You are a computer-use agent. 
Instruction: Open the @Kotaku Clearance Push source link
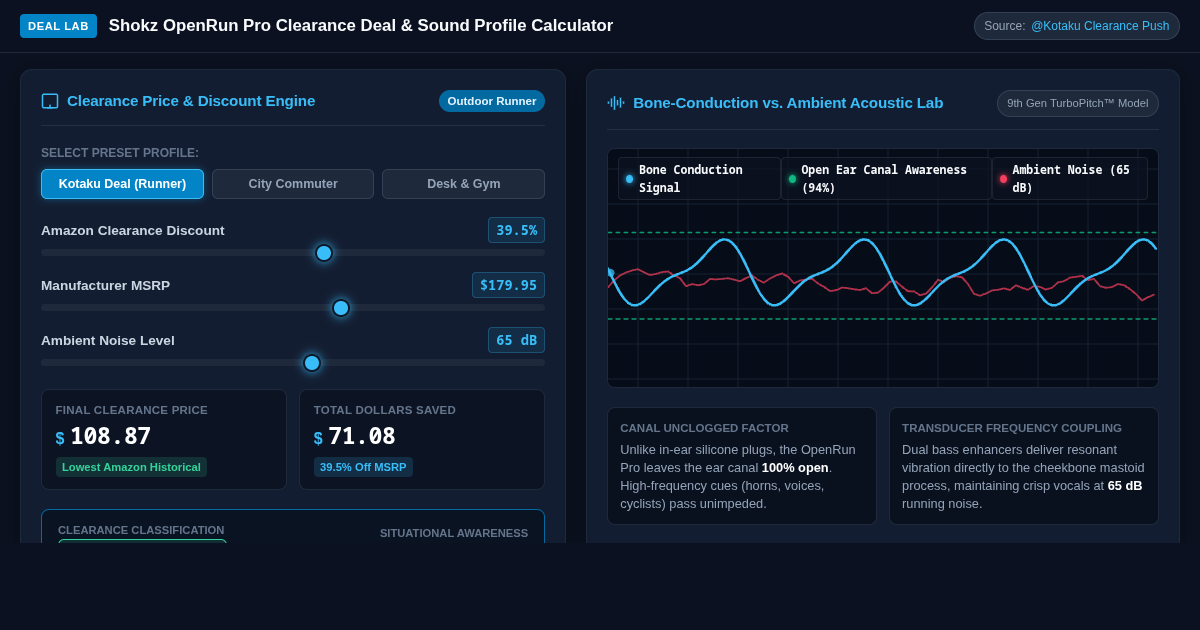(1100, 26)
